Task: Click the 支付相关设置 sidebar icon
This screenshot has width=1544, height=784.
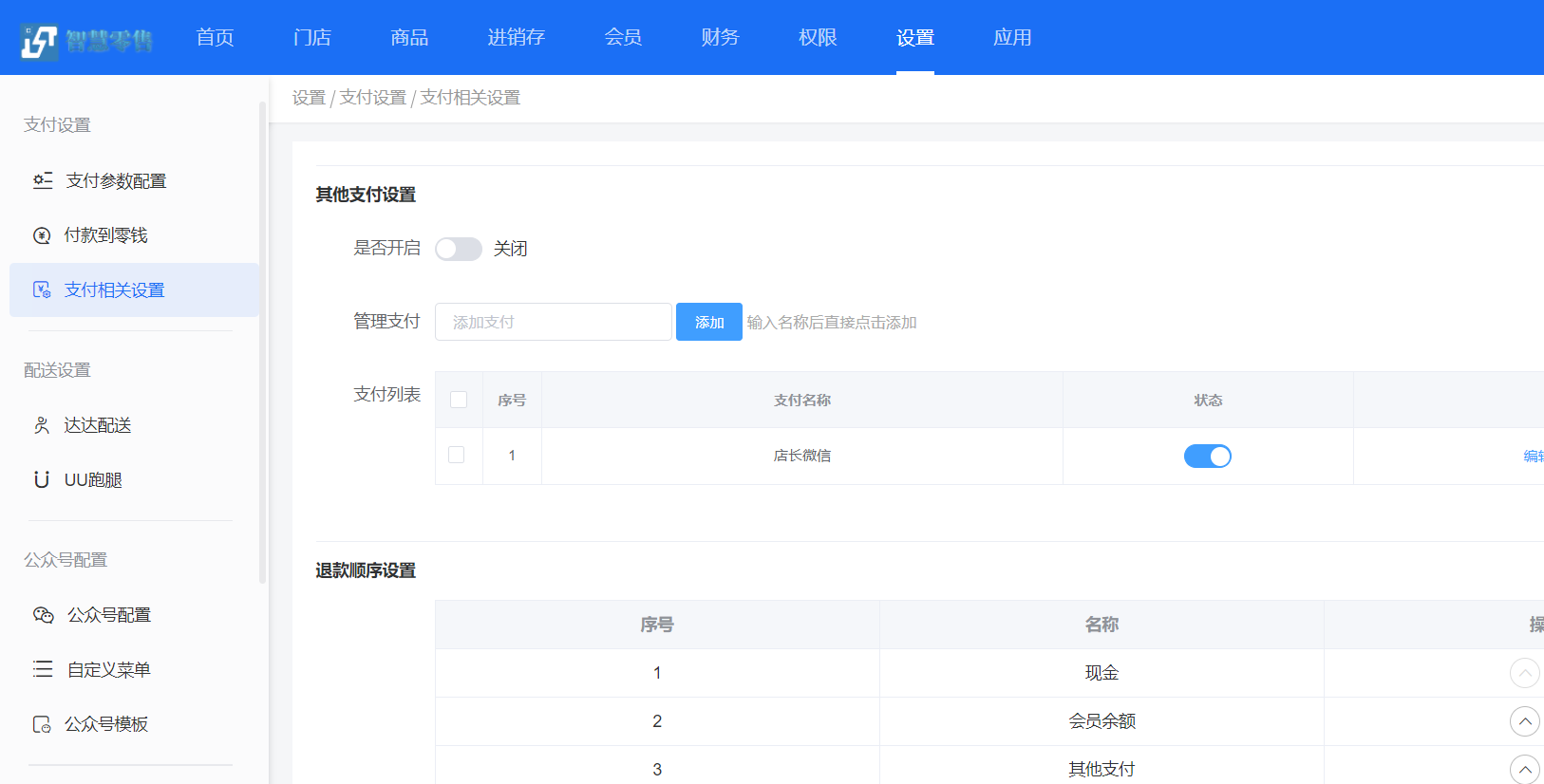Action: [x=42, y=289]
